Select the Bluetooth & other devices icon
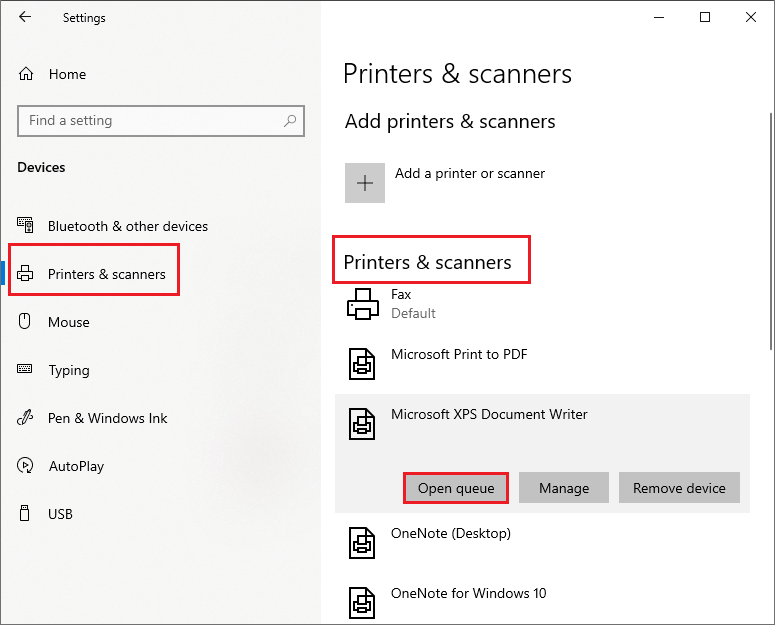The width and height of the screenshot is (775, 625). pos(25,225)
